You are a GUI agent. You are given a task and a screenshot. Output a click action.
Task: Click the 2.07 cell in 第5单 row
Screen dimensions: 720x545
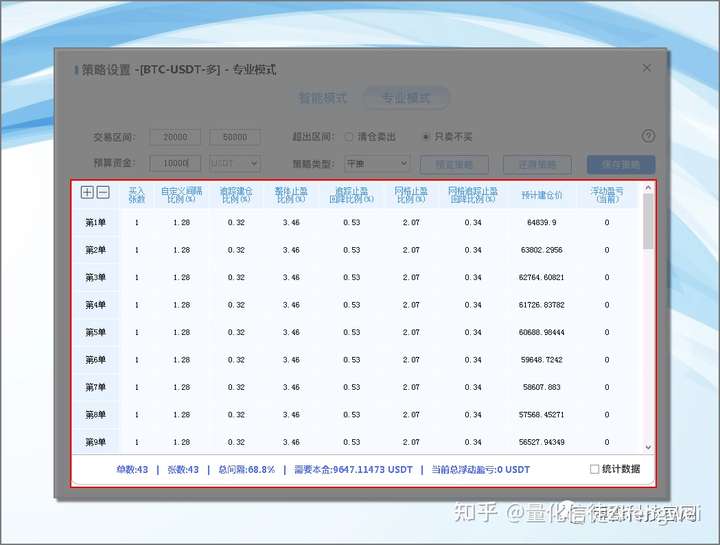[411, 332]
